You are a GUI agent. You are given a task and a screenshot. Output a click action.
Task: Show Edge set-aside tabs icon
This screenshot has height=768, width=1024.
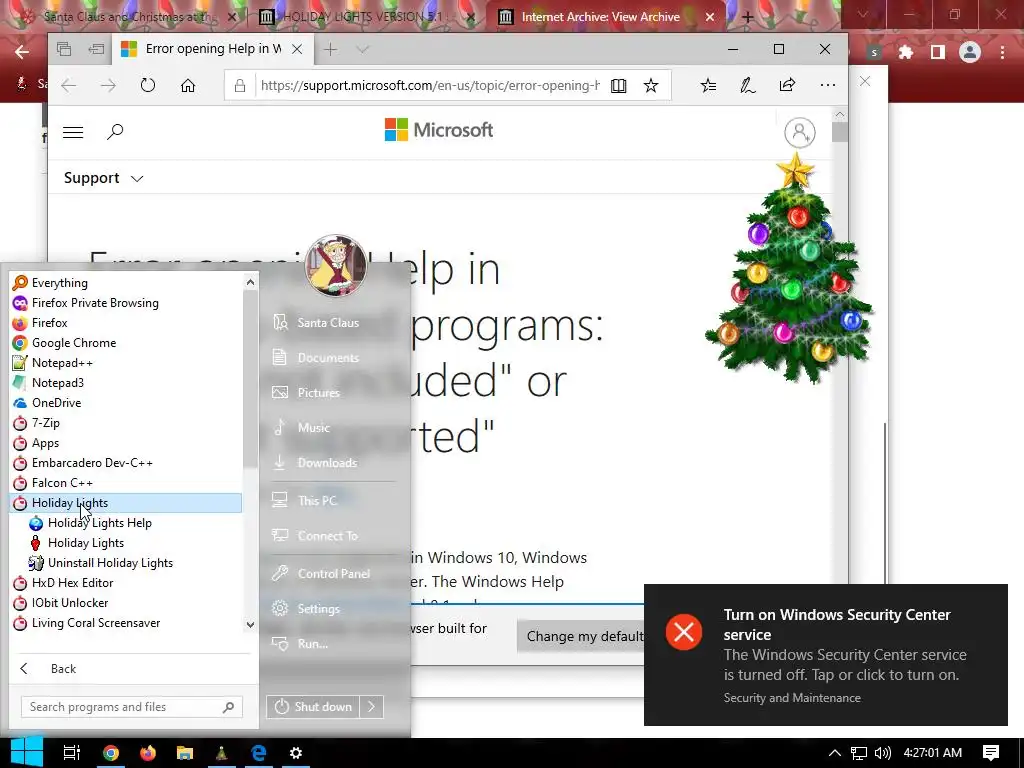97,49
